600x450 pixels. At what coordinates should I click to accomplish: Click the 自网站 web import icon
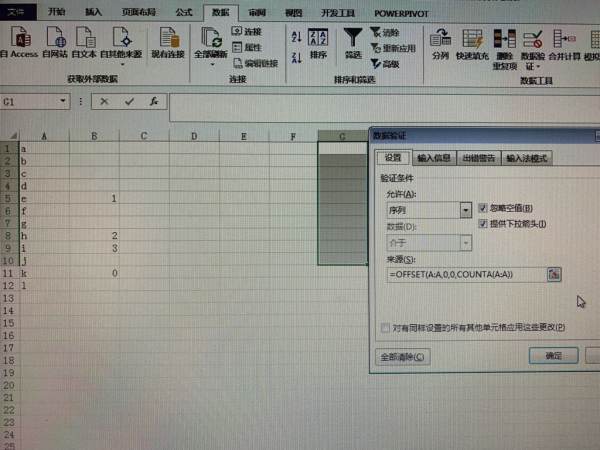point(55,40)
